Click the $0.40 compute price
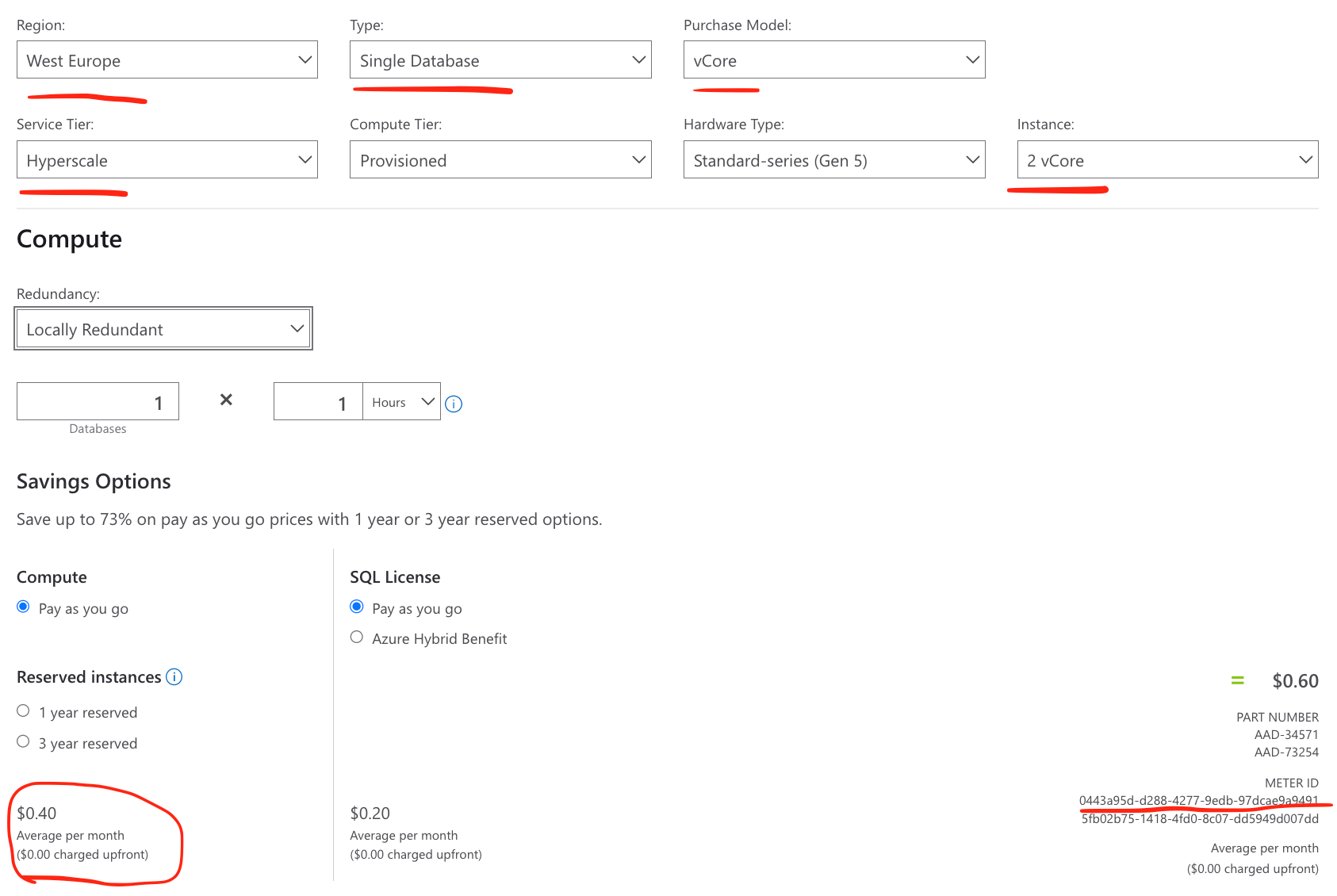1337x896 pixels. click(x=36, y=814)
